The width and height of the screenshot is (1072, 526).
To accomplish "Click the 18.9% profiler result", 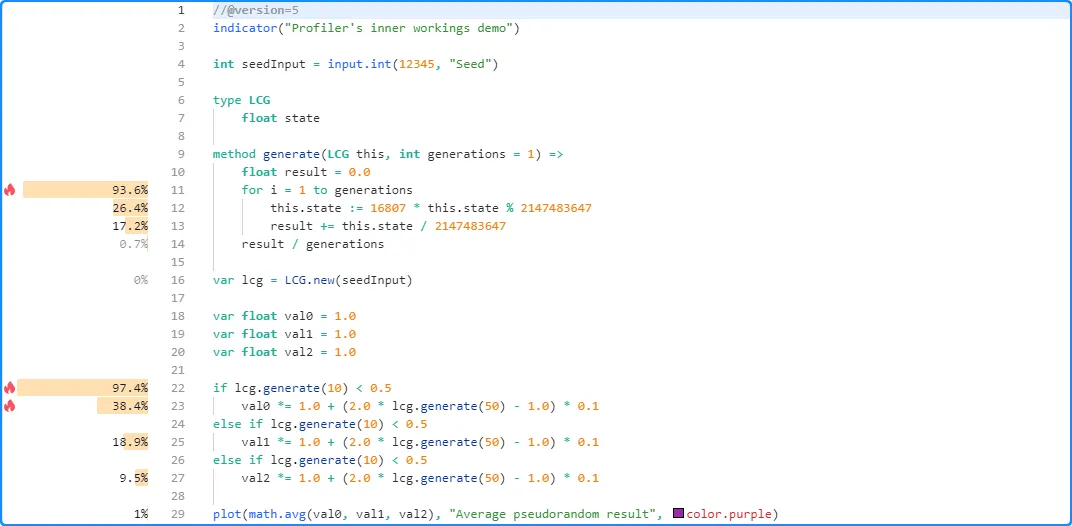I will [x=133, y=442].
